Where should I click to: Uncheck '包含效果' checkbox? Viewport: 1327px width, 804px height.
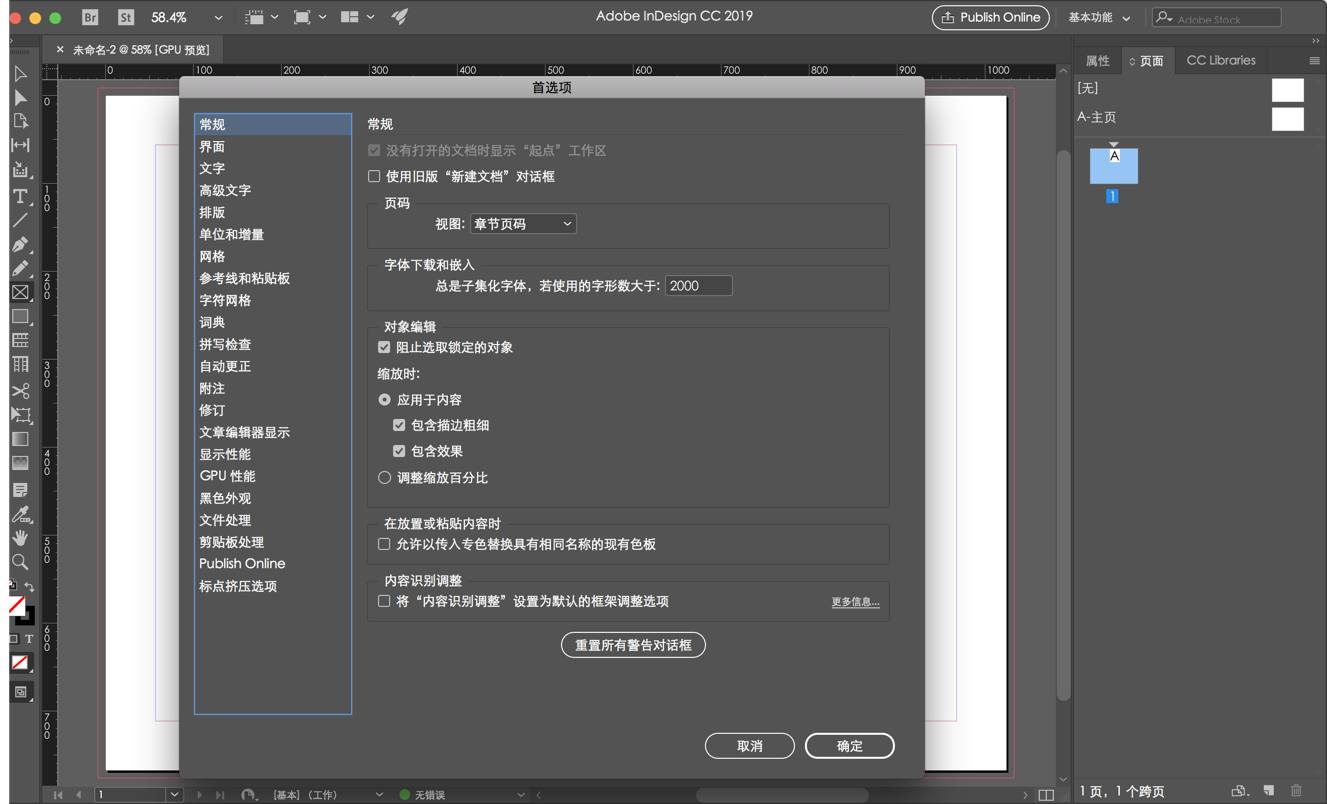[399, 452]
